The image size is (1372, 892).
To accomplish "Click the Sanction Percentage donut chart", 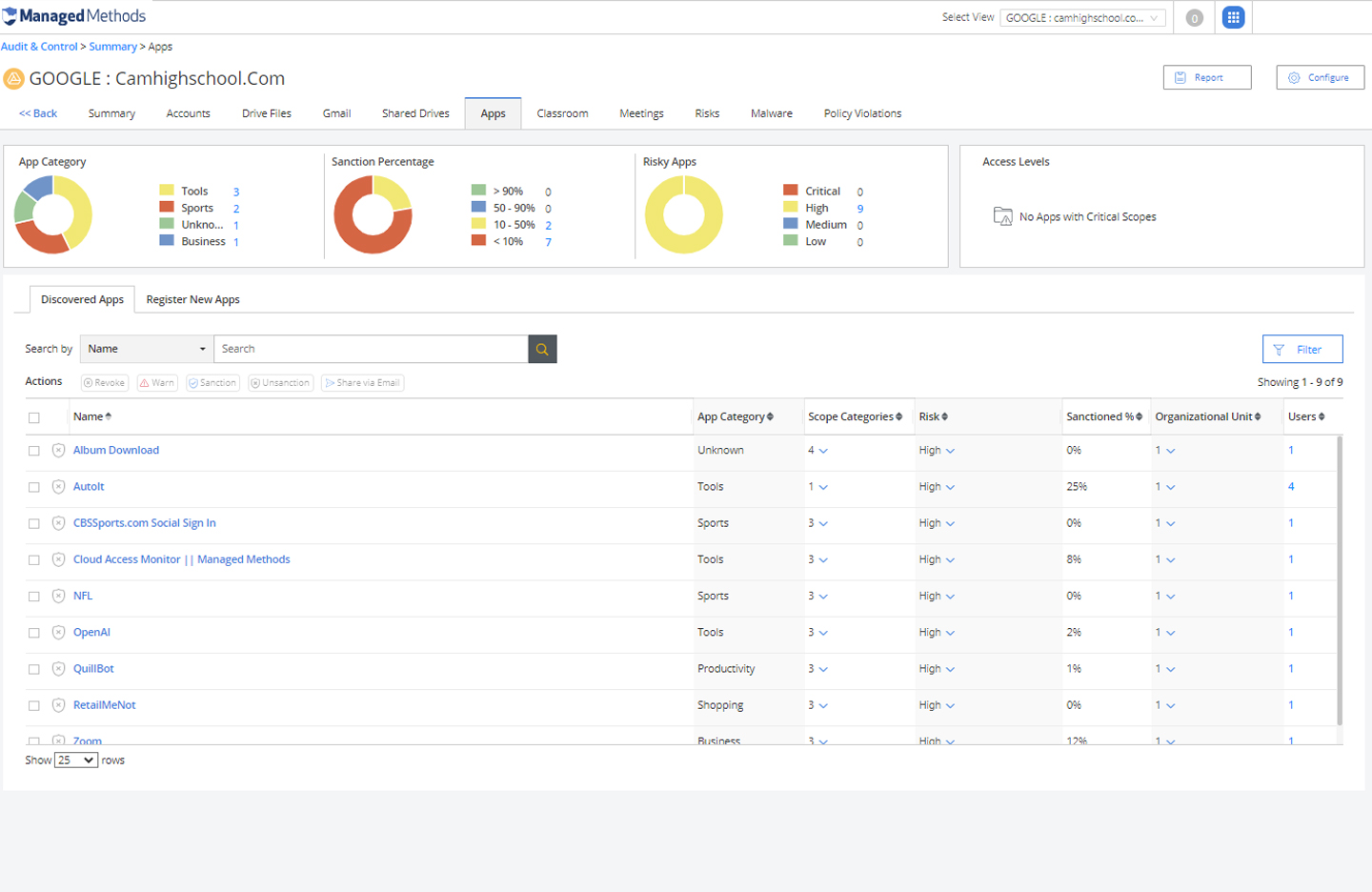I will 373,215.
